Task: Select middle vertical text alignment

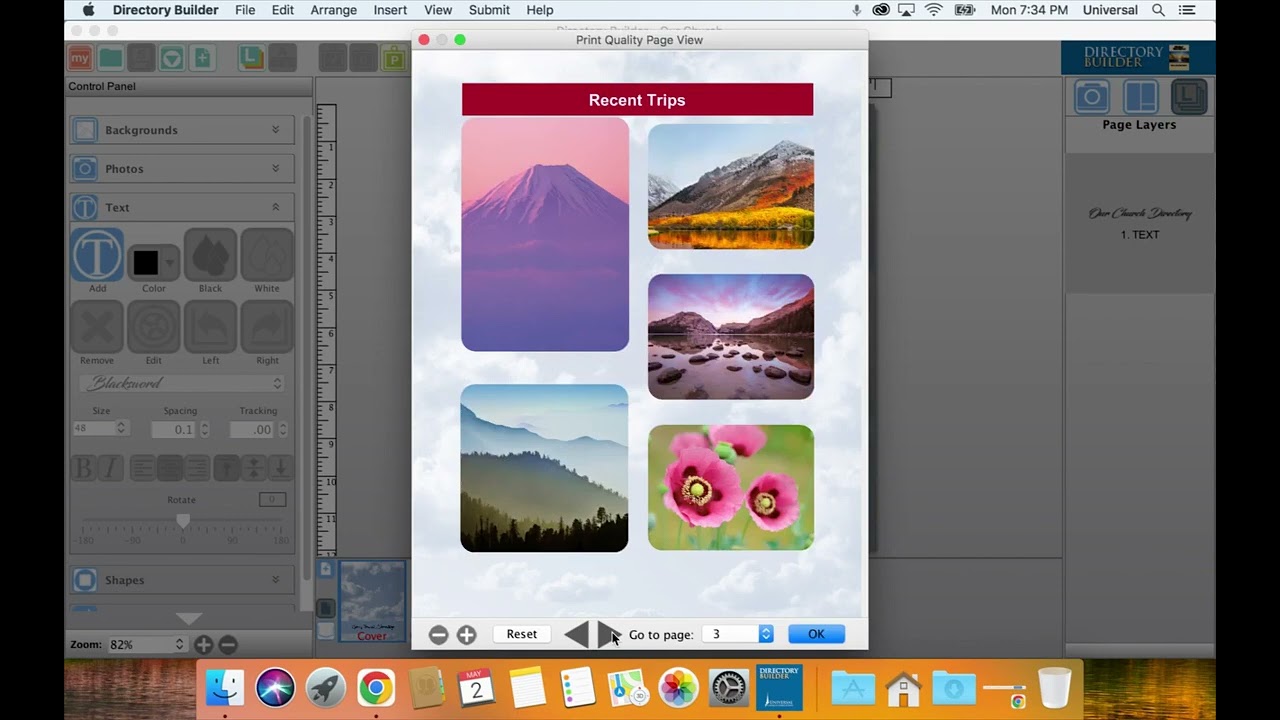Action: [254, 467]
